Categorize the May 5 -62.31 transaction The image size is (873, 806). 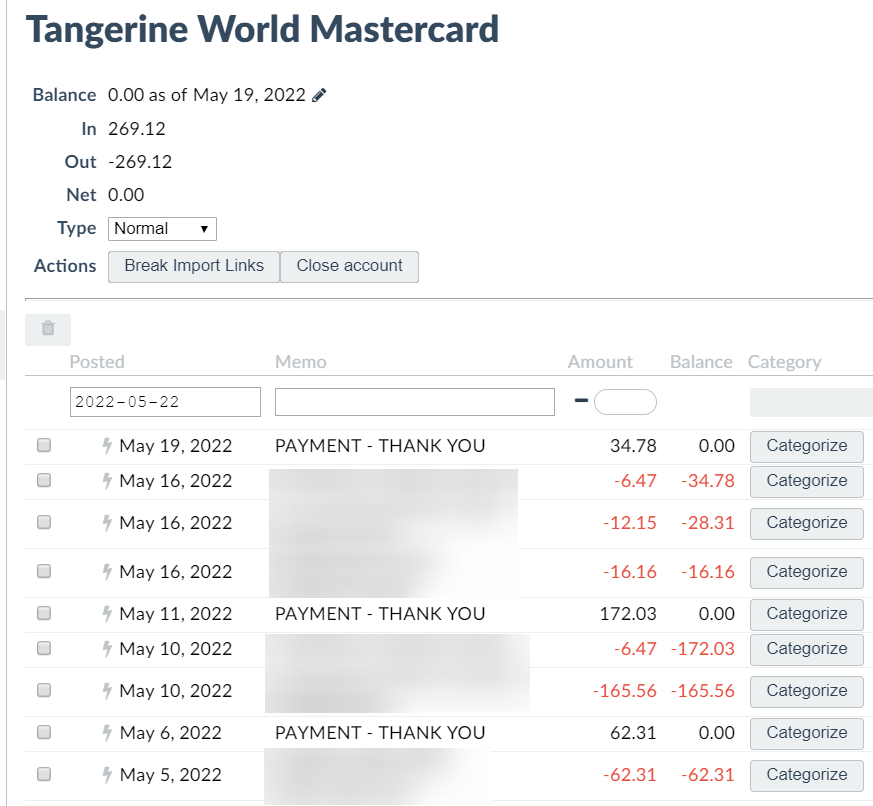point(806,775)
